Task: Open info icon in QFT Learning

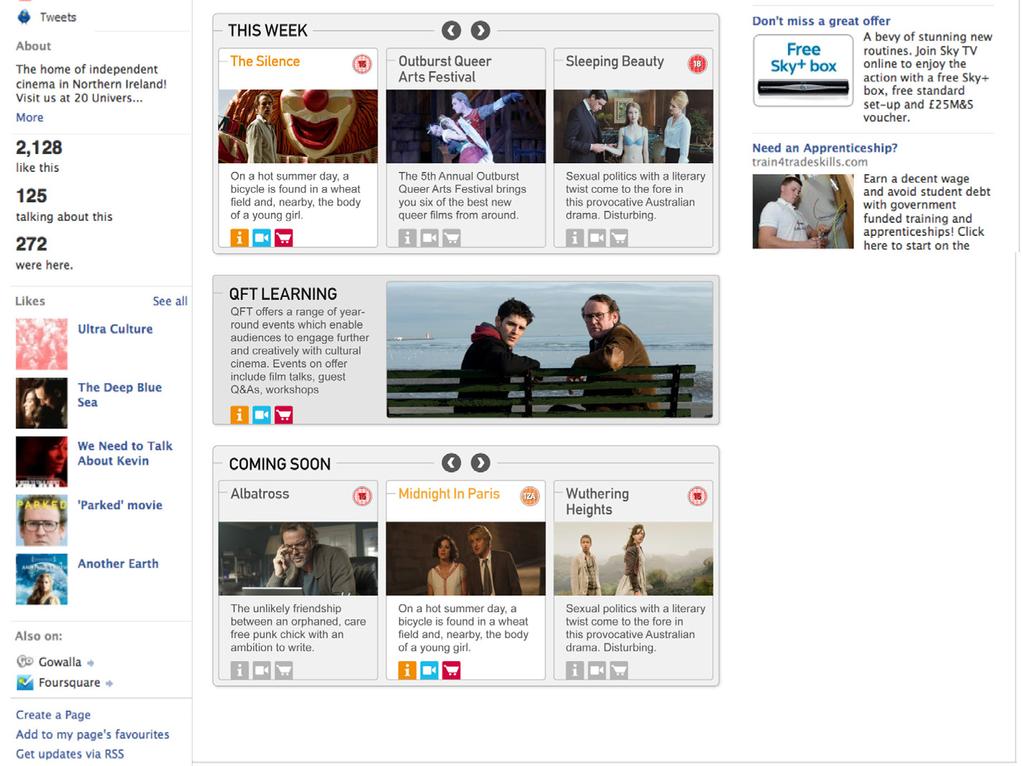Action: (239, 414)
